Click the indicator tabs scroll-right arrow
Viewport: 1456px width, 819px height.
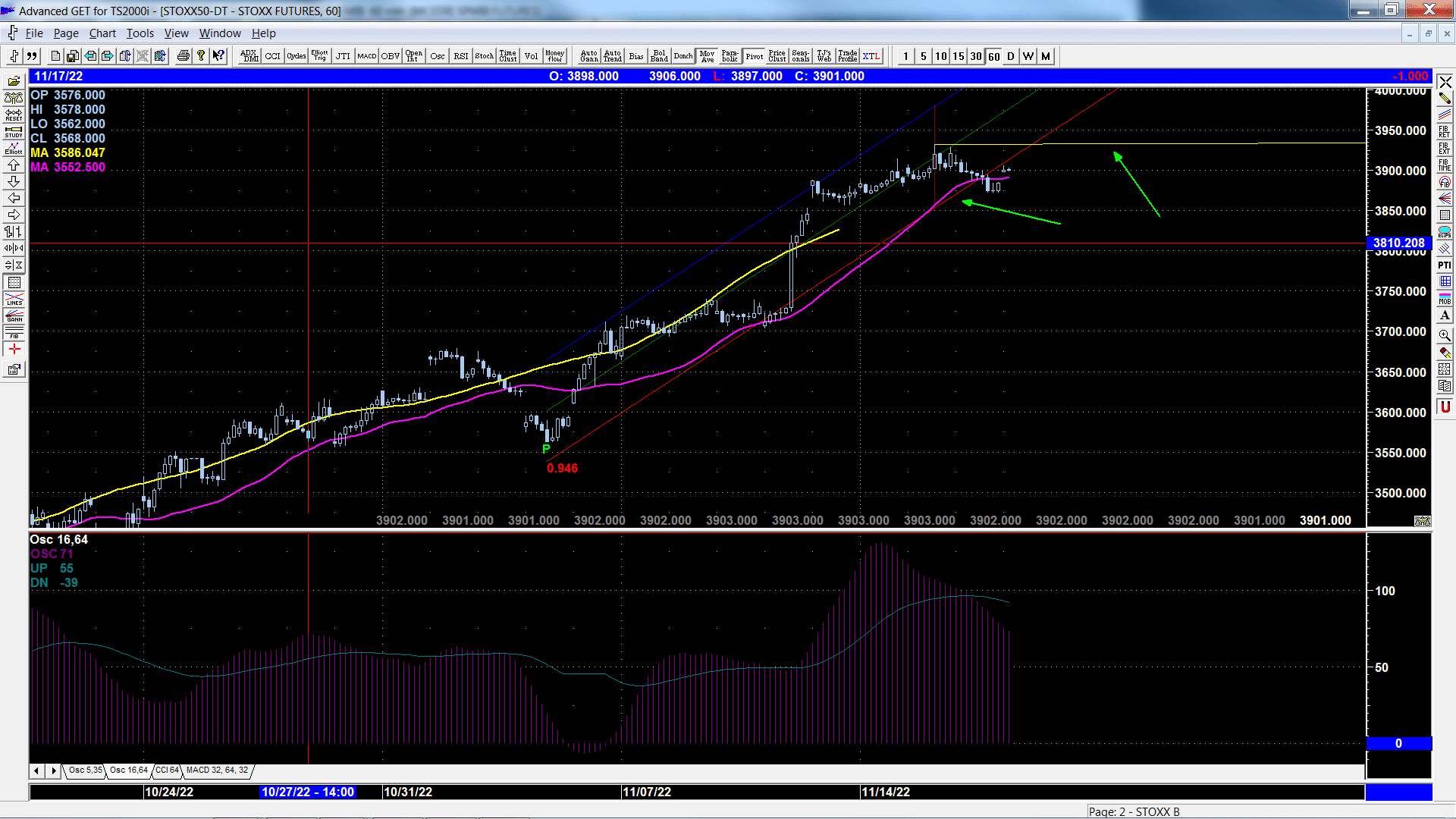[53, 770]
